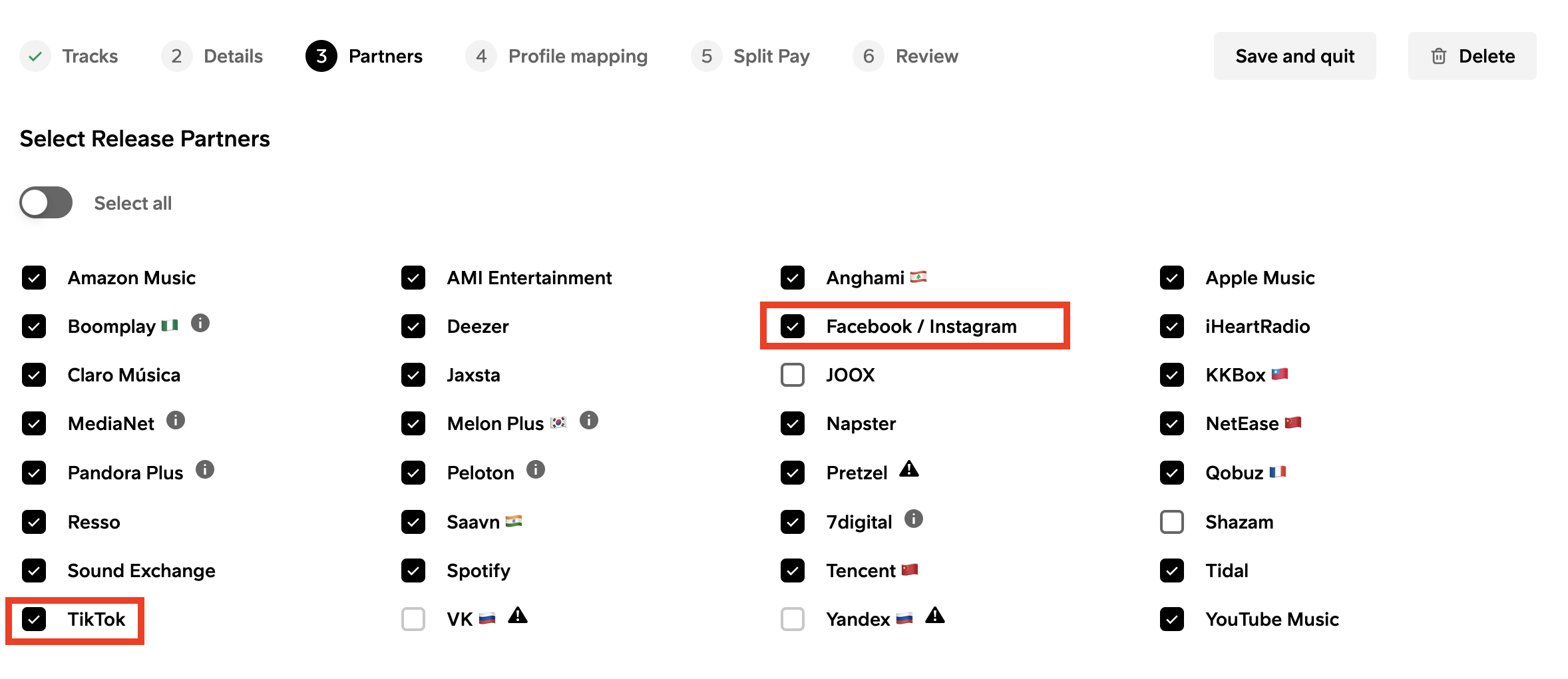The image size is (1568, 679).
Task: Click the info icon next to Boomplay
Action: pyautogui.click(x=200, y=324)
